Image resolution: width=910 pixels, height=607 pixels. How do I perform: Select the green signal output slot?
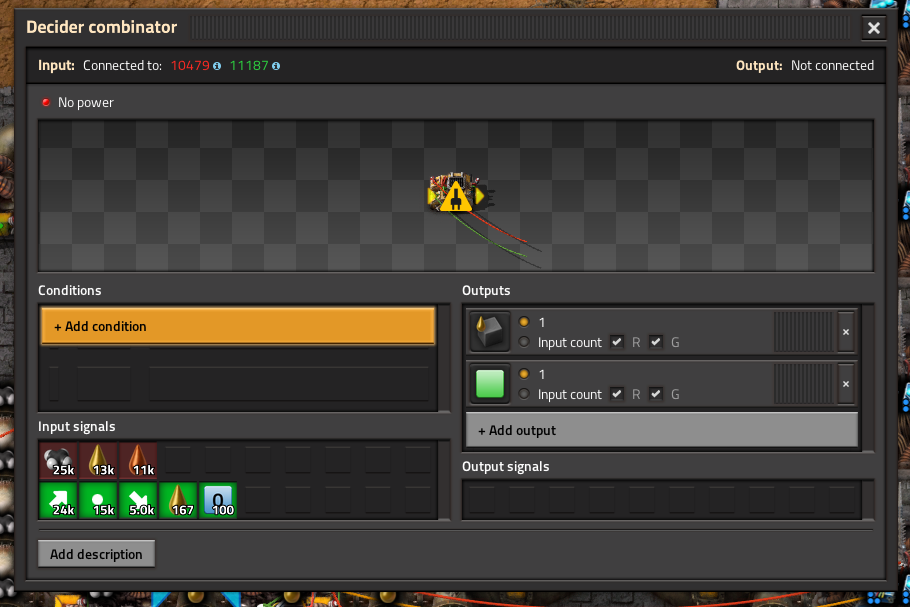pyautogui.click(x=490, y=384)
